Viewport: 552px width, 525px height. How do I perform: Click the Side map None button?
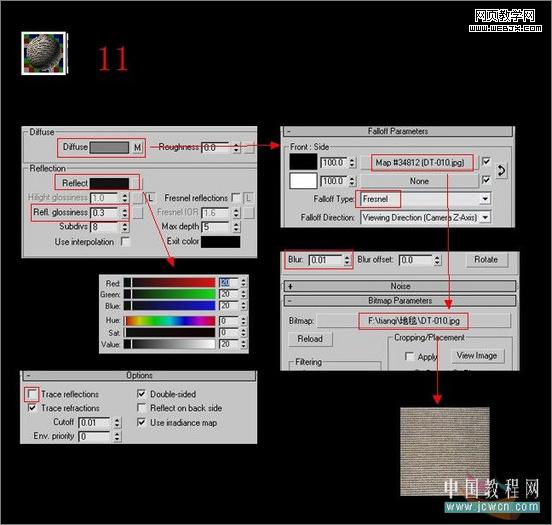click(x=420, y=181)
